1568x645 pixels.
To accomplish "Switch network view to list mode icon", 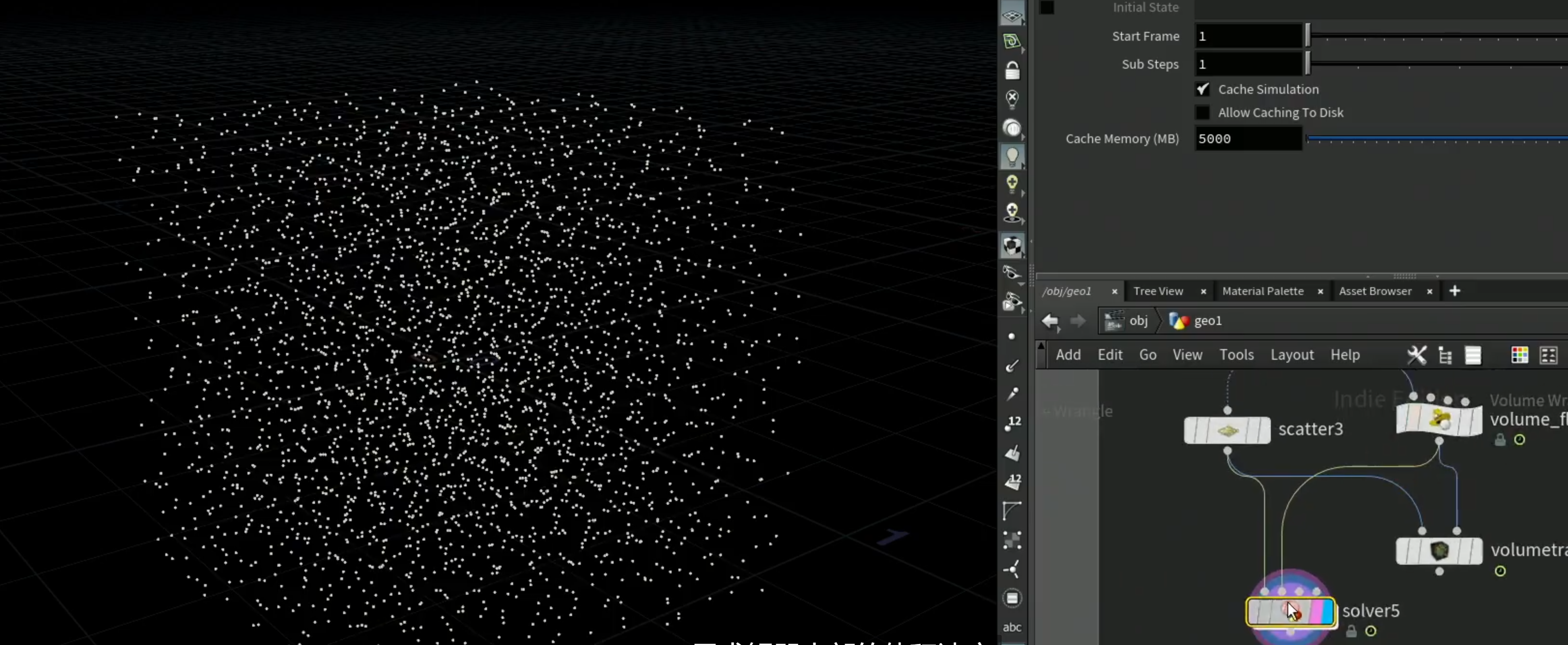I will tap(1472, 355).
